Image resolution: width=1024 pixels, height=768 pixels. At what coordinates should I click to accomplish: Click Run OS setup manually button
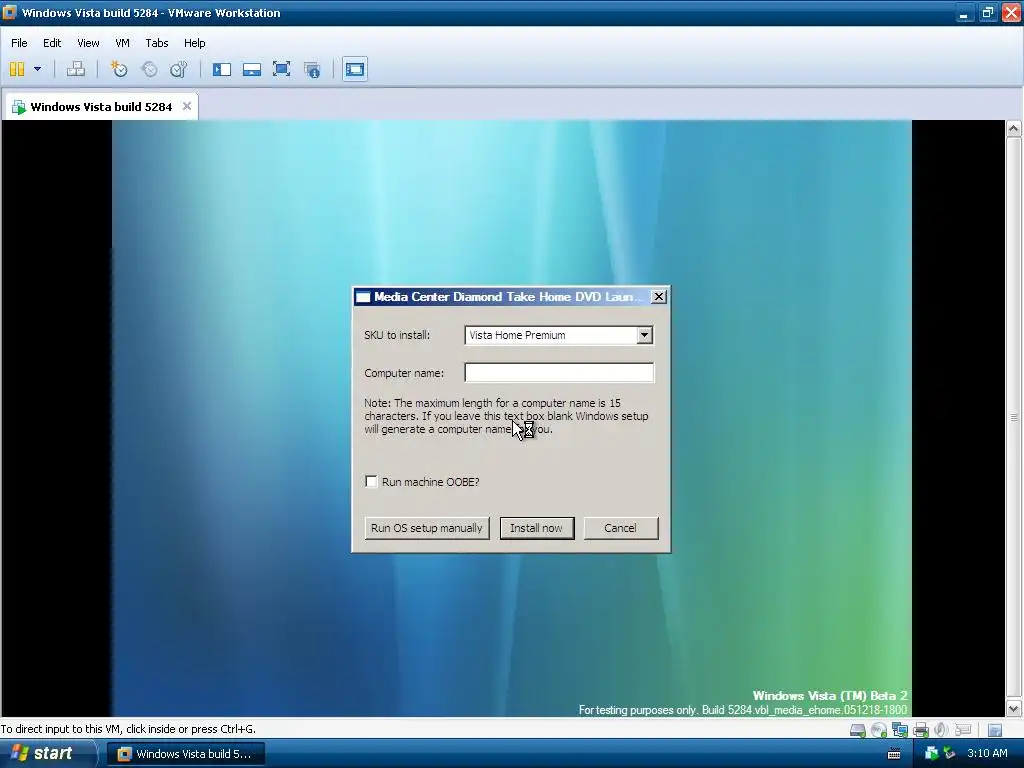click(426, 528)
